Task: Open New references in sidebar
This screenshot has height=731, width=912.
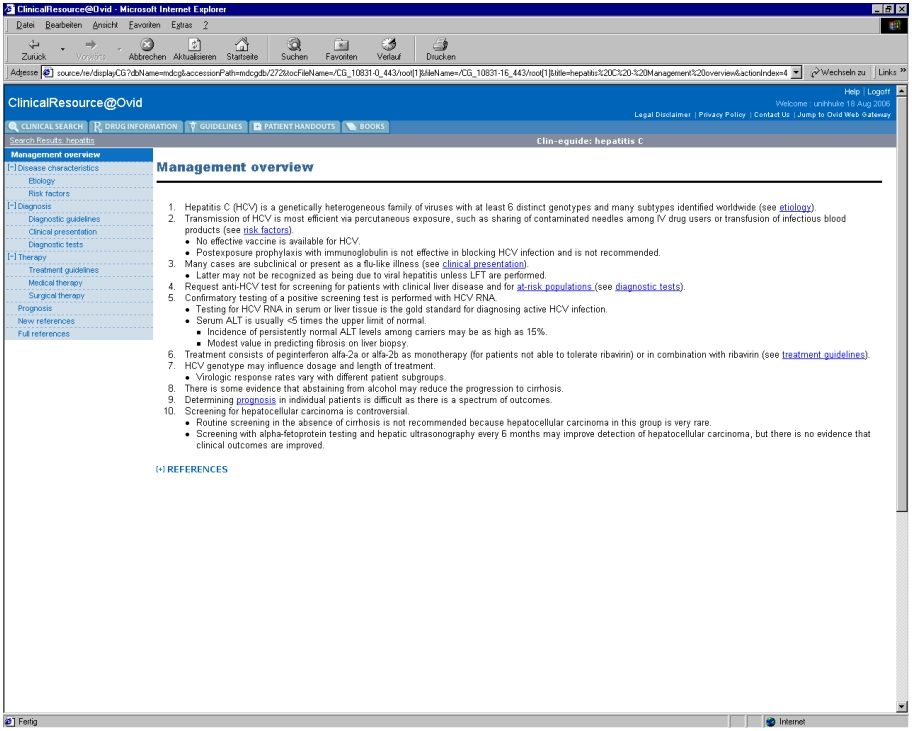Action: point(46,322)
